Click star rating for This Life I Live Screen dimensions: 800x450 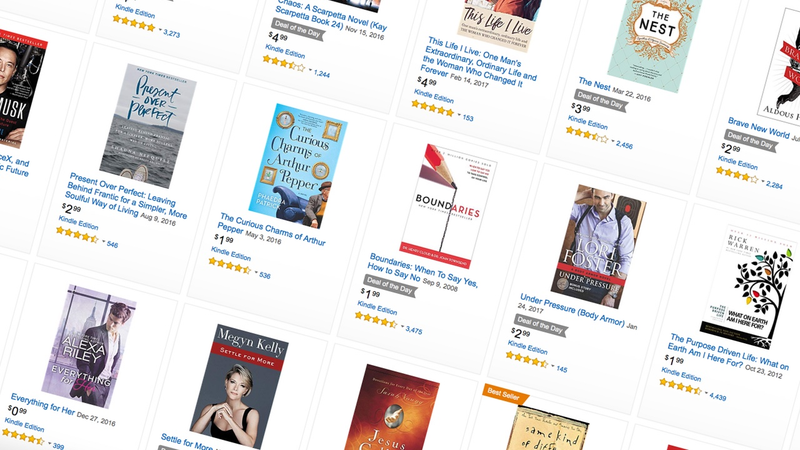click(x=433, y=109)
